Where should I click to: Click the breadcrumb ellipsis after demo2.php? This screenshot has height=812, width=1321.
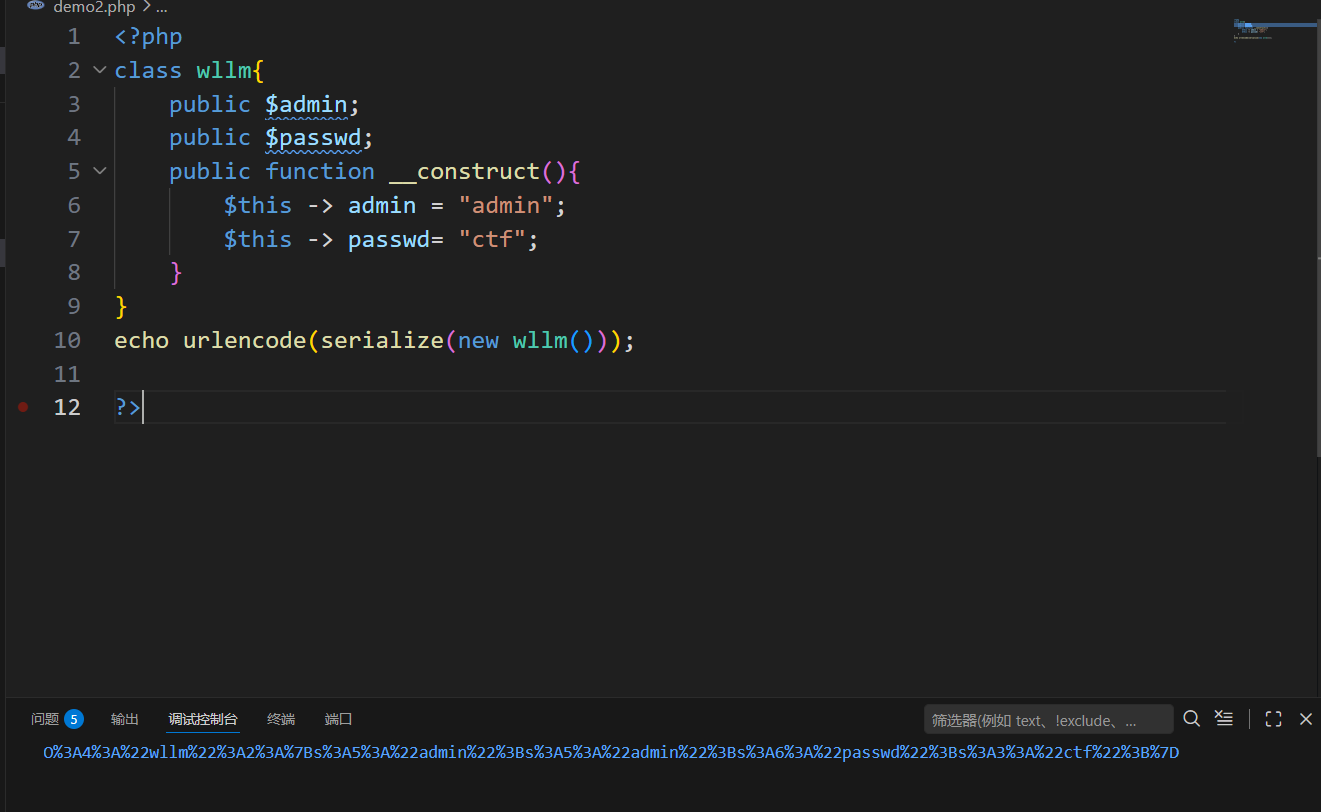click(161, 7)
